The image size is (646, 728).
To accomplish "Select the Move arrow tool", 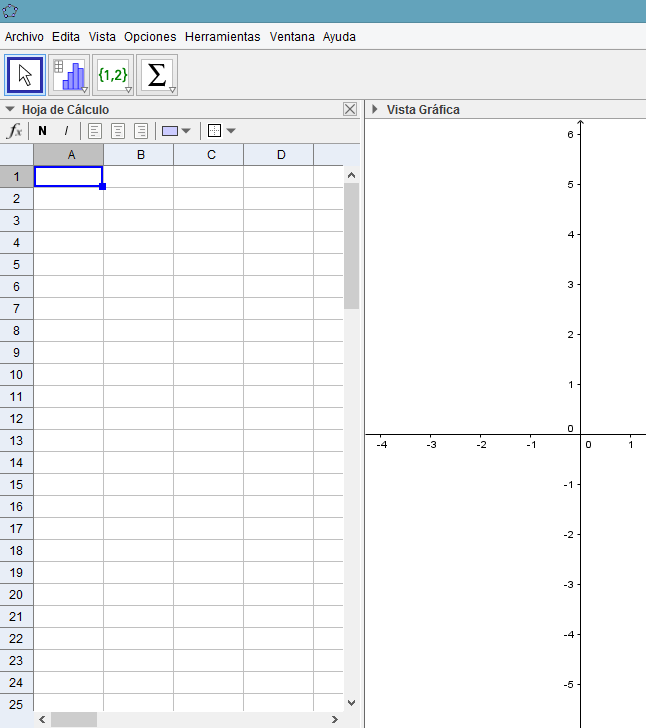I will point(25,75).
